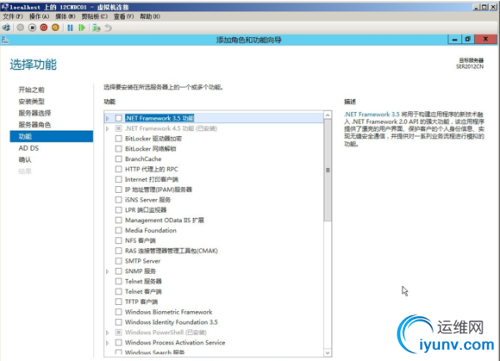The width and height of the screenshot is (500, 361).
Task: Check the TFTP 客户端 checkbox
Action: coord(118,302)
